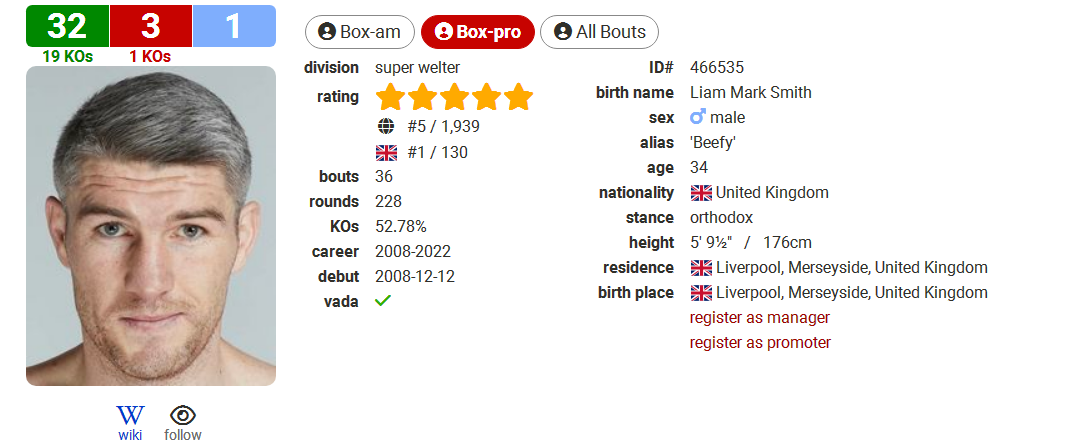
Task: Click the UK flag beside #1 / 130
Action: tap(386, 152)
